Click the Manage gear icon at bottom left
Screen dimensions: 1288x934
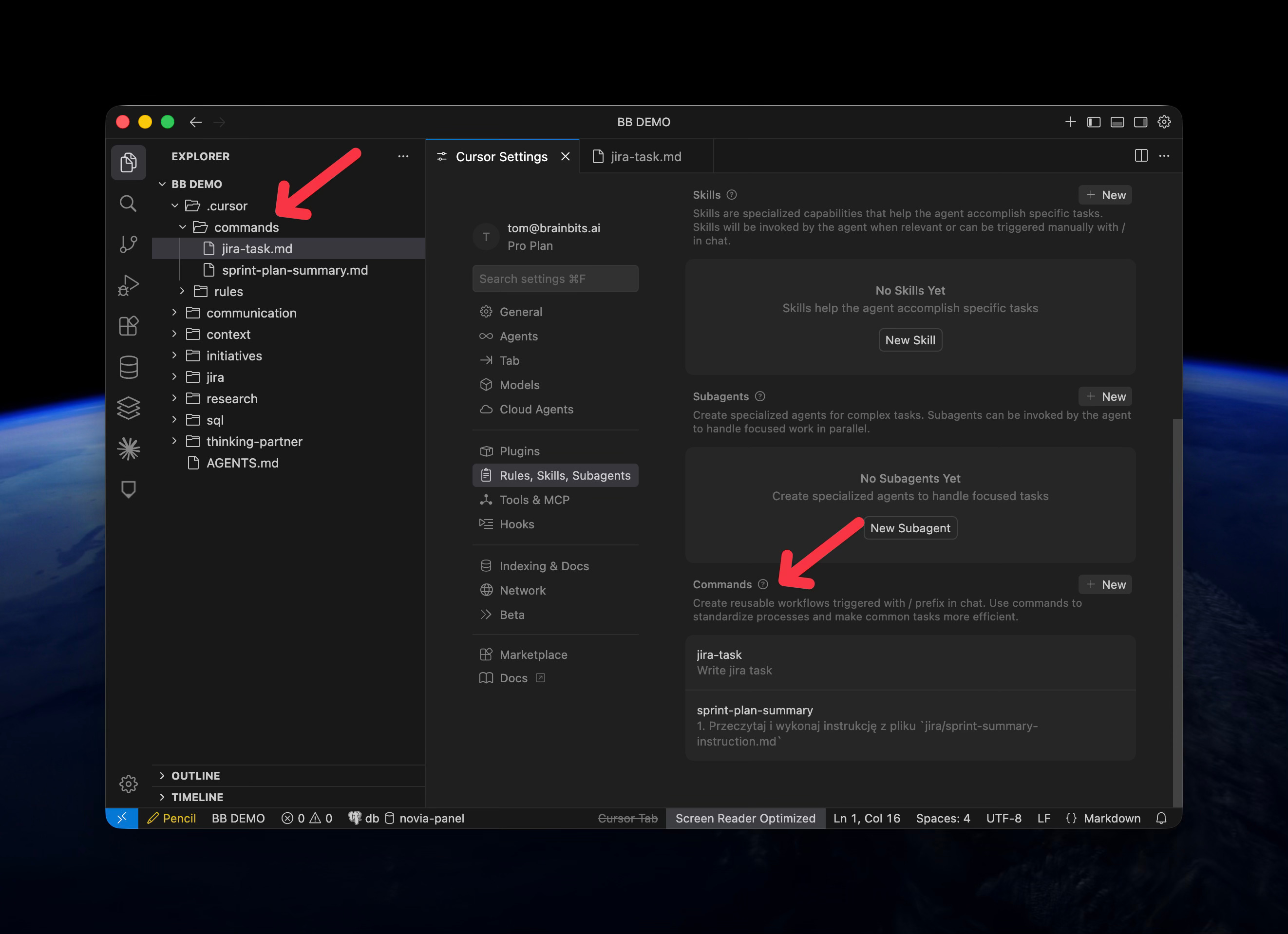[128, 784]
